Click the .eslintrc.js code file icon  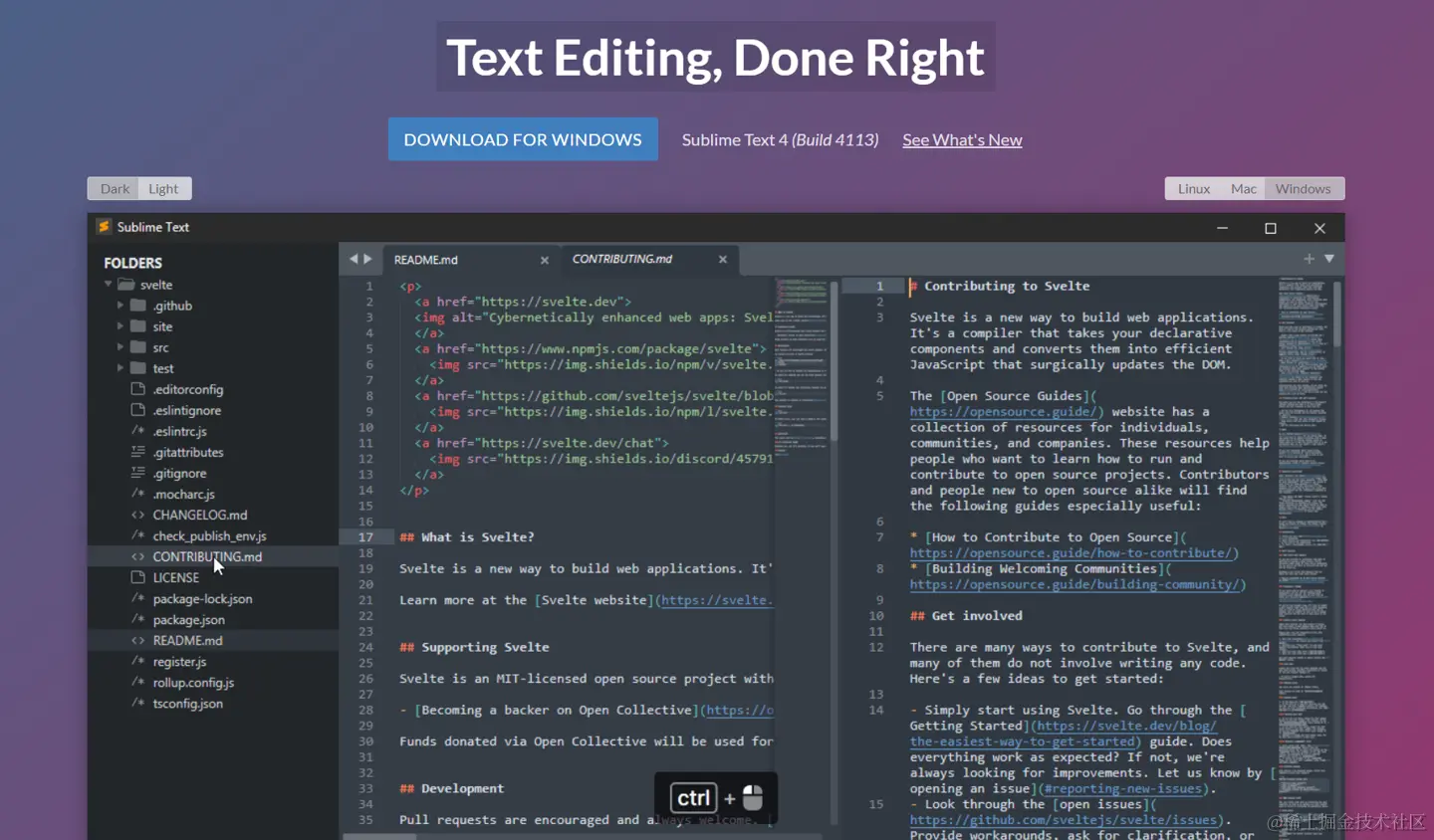(x=138, y=431)
